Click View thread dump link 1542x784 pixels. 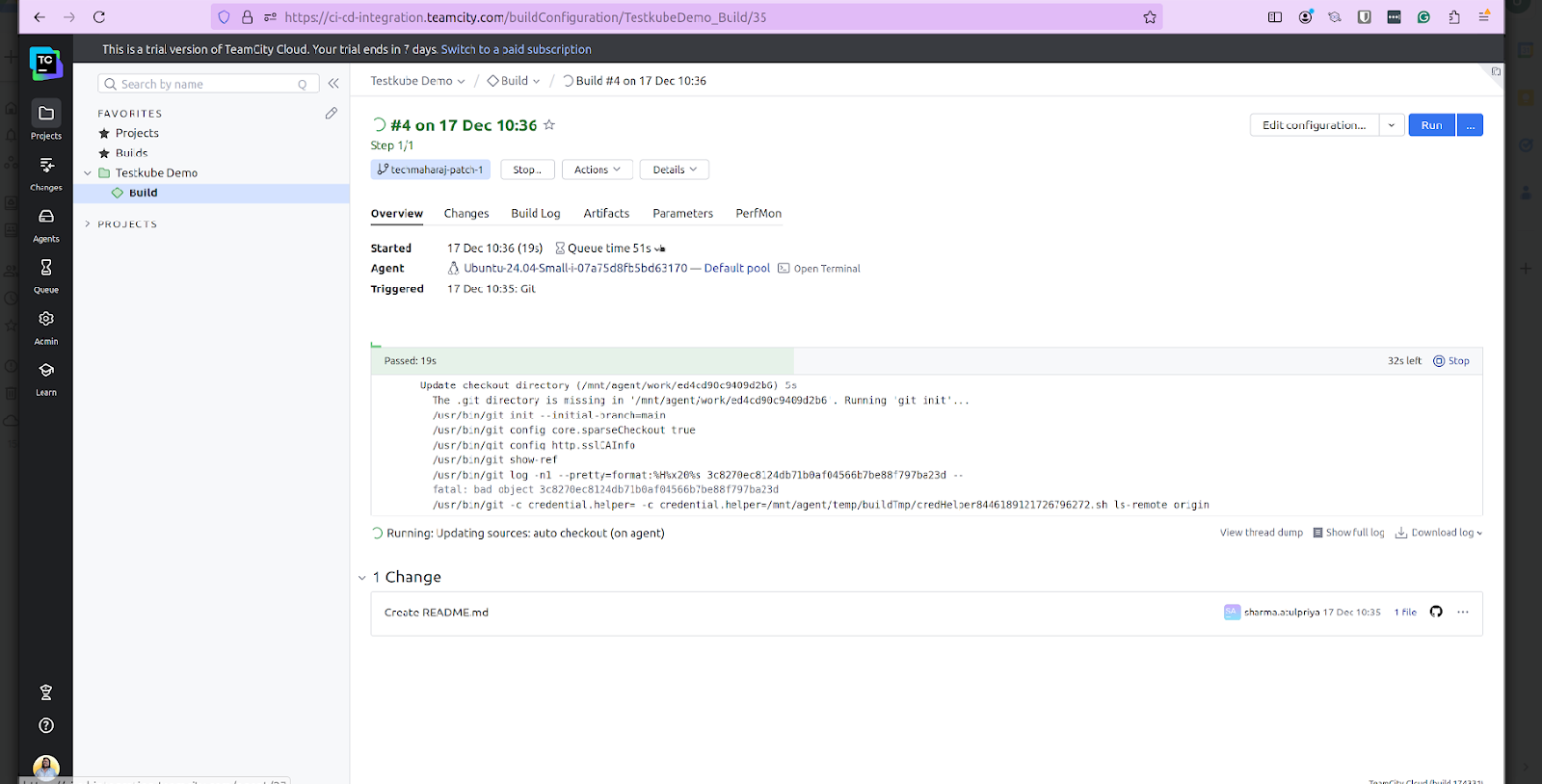[1262, 533]
